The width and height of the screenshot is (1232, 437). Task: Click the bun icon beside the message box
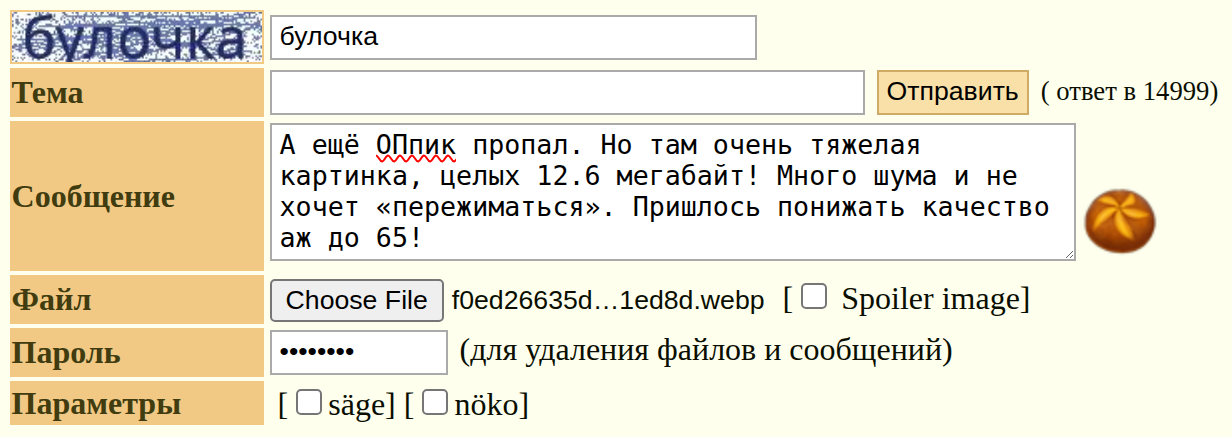tap(1119, 220)
